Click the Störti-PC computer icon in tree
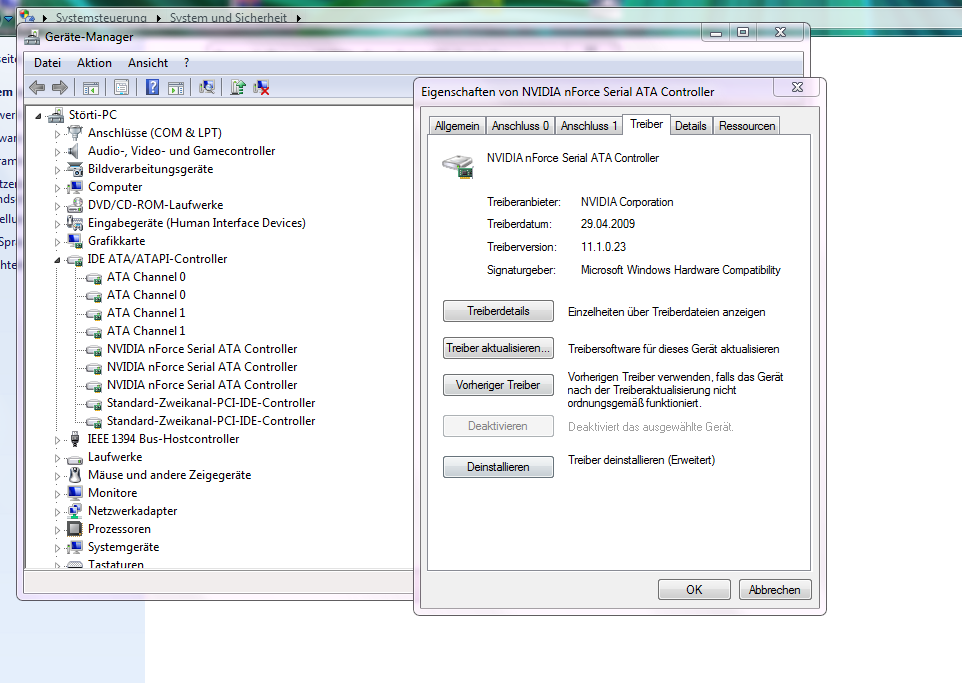This screenshot has width=962, height=683. tap(56, 115)
